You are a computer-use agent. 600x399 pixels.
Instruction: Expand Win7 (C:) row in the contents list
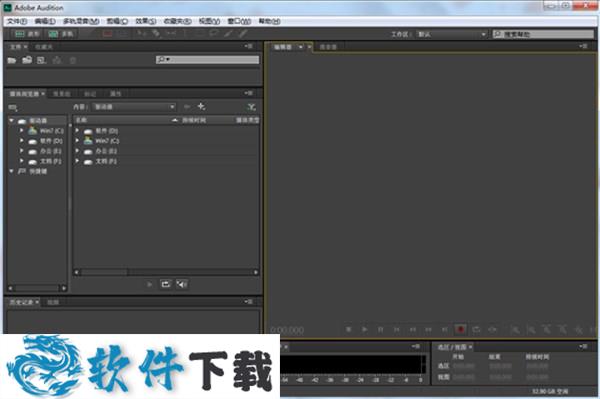(x=77, y=141)
